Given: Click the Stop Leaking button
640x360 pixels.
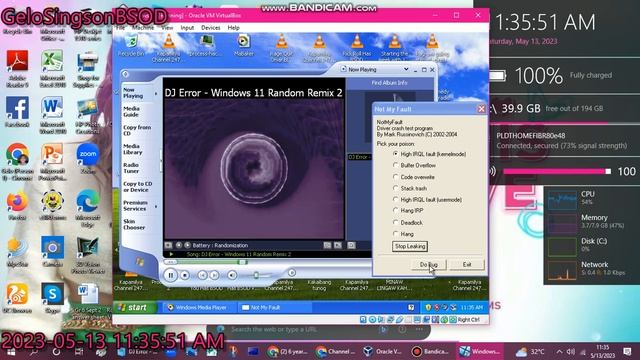Looking at the screenshot, I should 410,246.
